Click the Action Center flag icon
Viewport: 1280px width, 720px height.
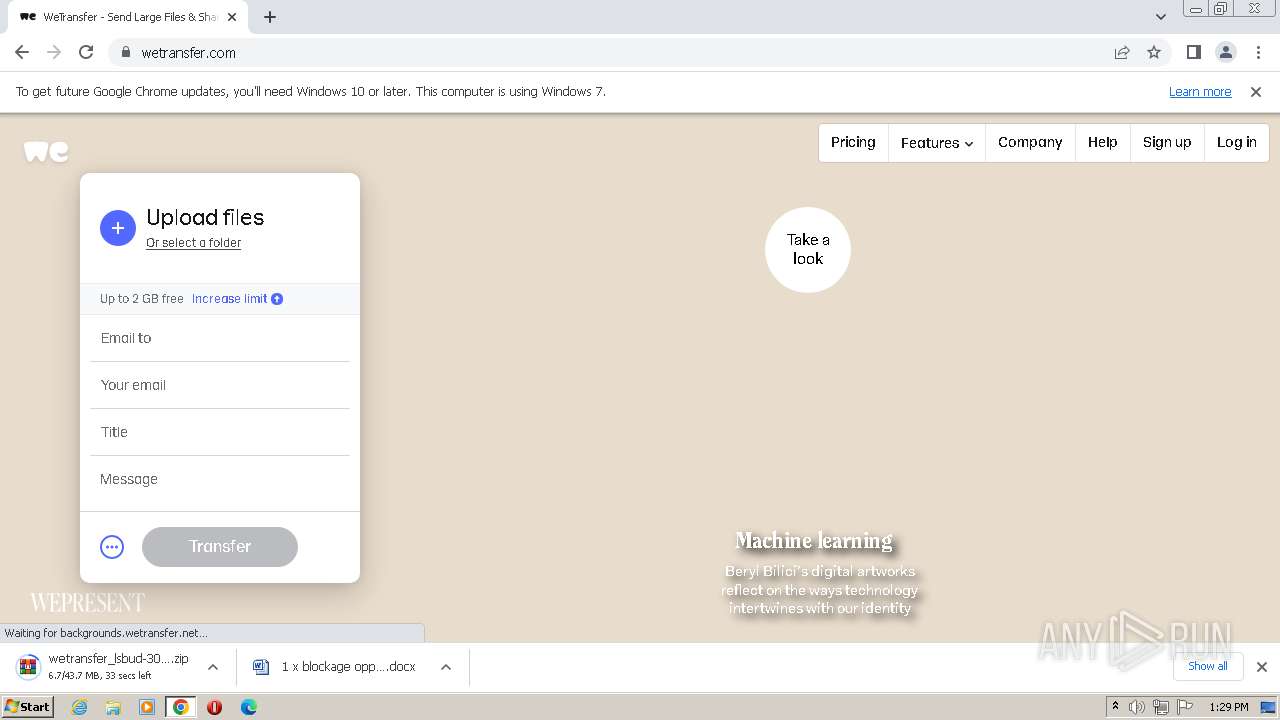click(x=1185, y=707)
